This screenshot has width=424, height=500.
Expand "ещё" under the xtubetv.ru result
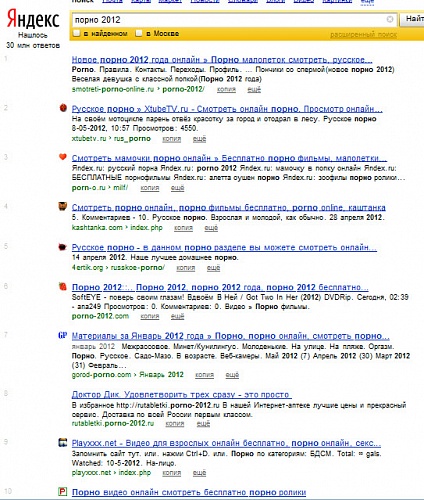(x=199, y=139)
